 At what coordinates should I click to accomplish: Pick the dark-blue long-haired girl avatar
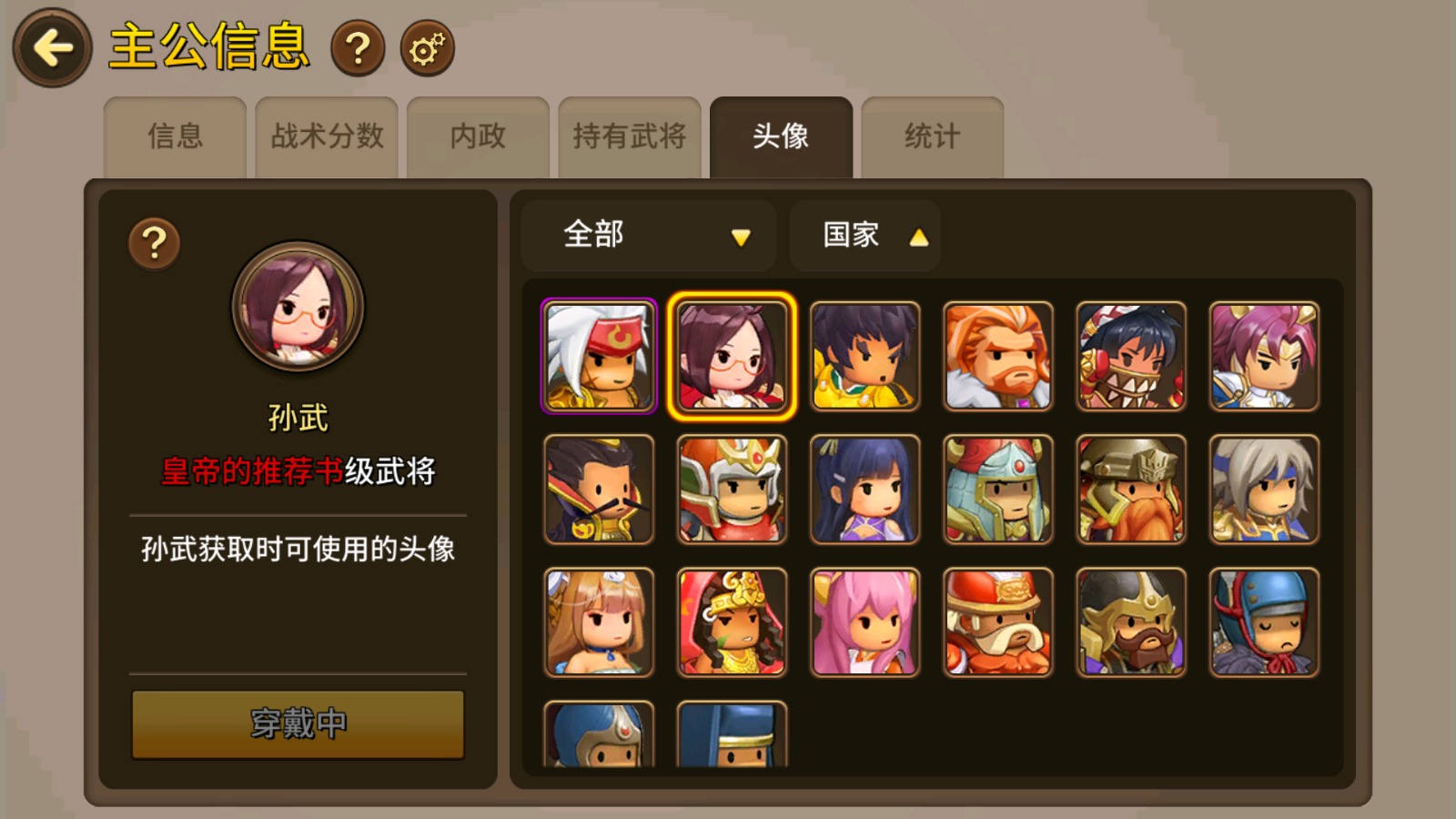(864, 490)
